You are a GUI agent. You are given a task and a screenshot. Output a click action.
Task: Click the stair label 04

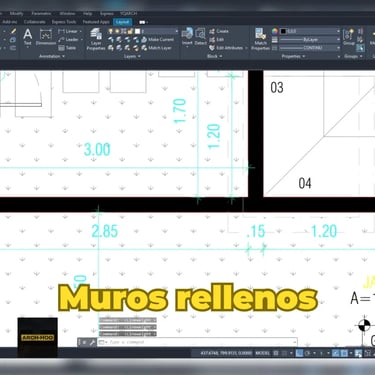click(305, 183)
